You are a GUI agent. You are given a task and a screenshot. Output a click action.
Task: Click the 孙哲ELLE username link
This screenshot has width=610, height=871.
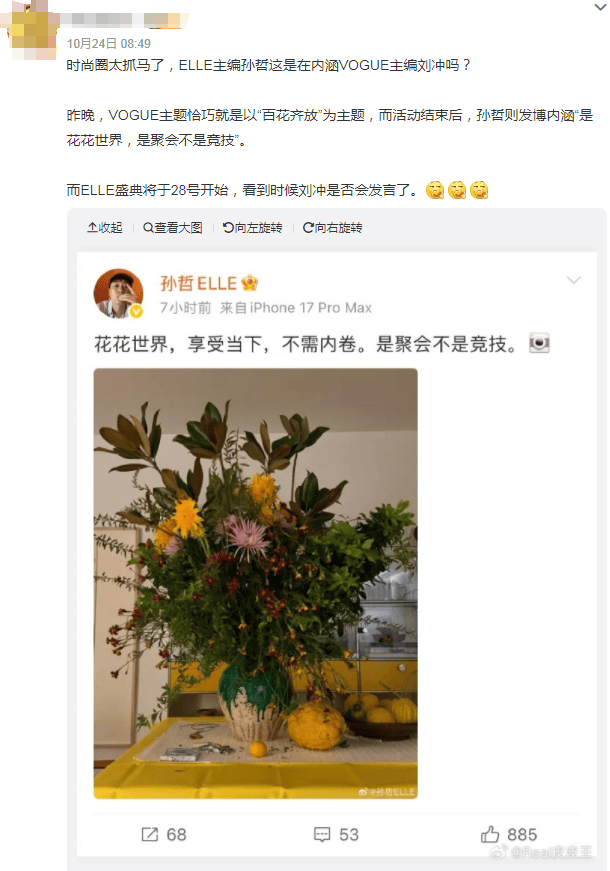(198, 283)
